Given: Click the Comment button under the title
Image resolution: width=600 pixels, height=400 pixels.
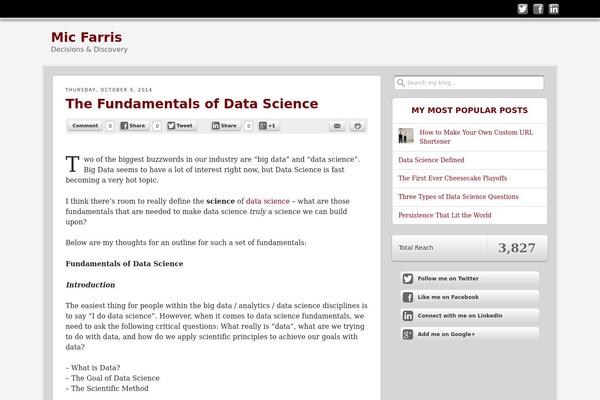Looking at the screenshot, I should click(x=85, y=126).
